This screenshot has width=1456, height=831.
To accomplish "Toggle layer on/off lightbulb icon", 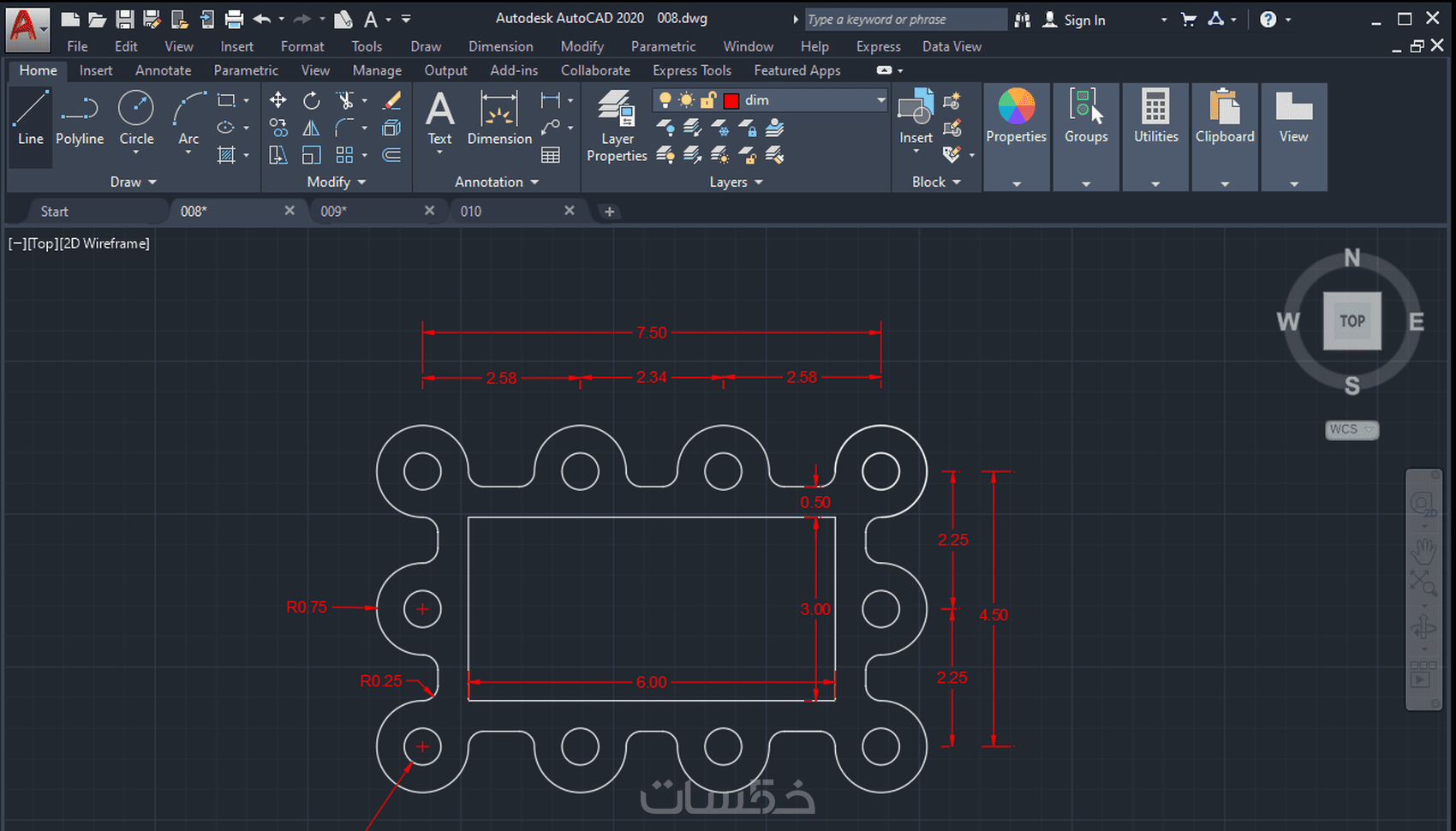I will (x=665, y=100).
